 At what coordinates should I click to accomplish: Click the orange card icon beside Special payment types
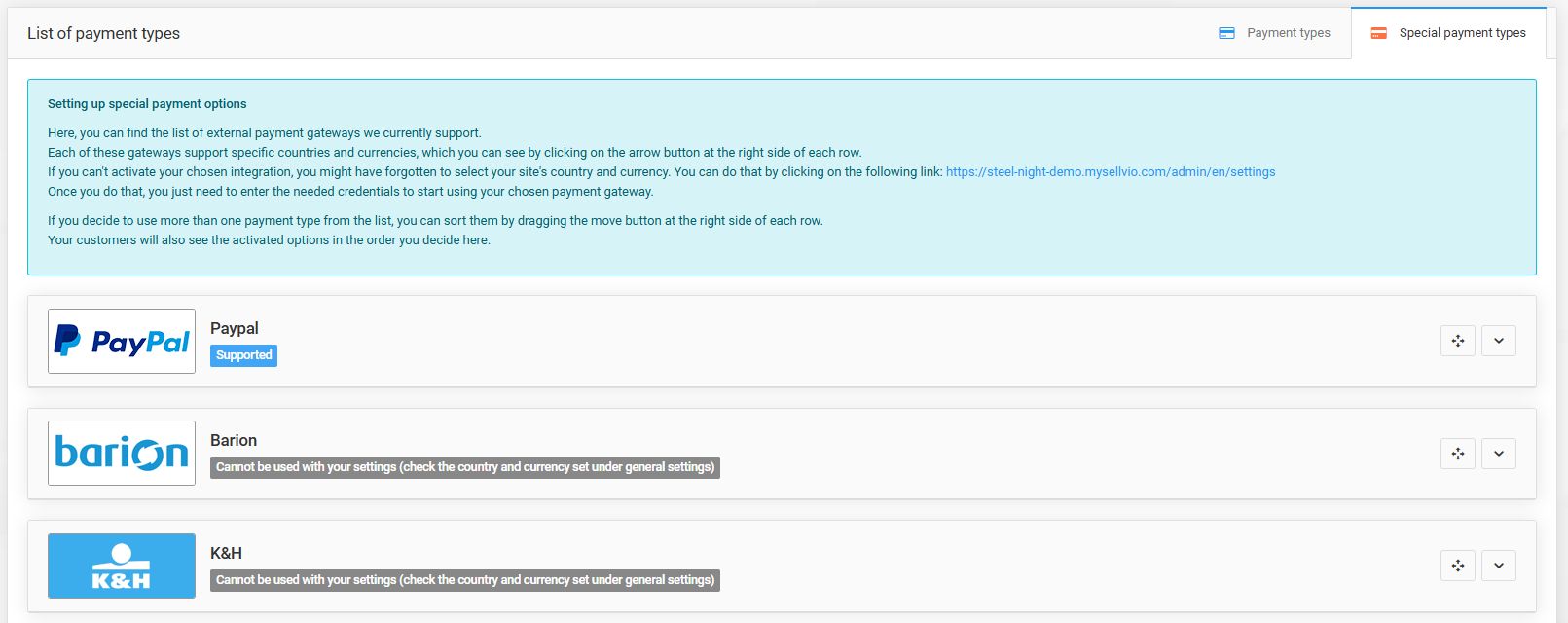[x=1378, y=33]
